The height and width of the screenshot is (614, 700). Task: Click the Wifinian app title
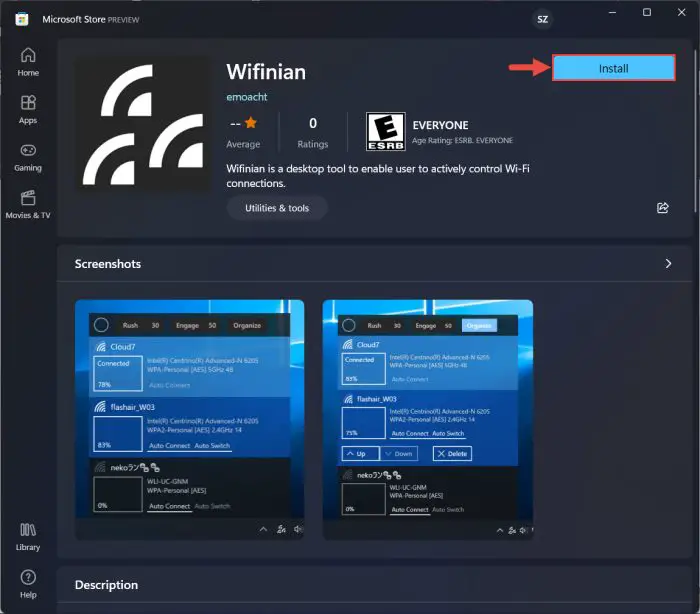pyautogui.click(x=266, y=72)
